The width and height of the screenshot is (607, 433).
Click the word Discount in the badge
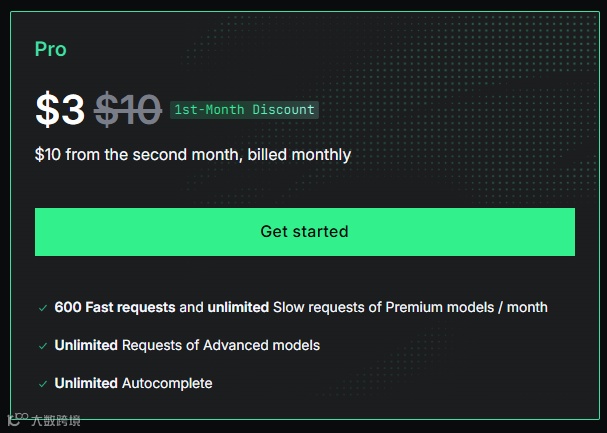[x=283, y=110]
